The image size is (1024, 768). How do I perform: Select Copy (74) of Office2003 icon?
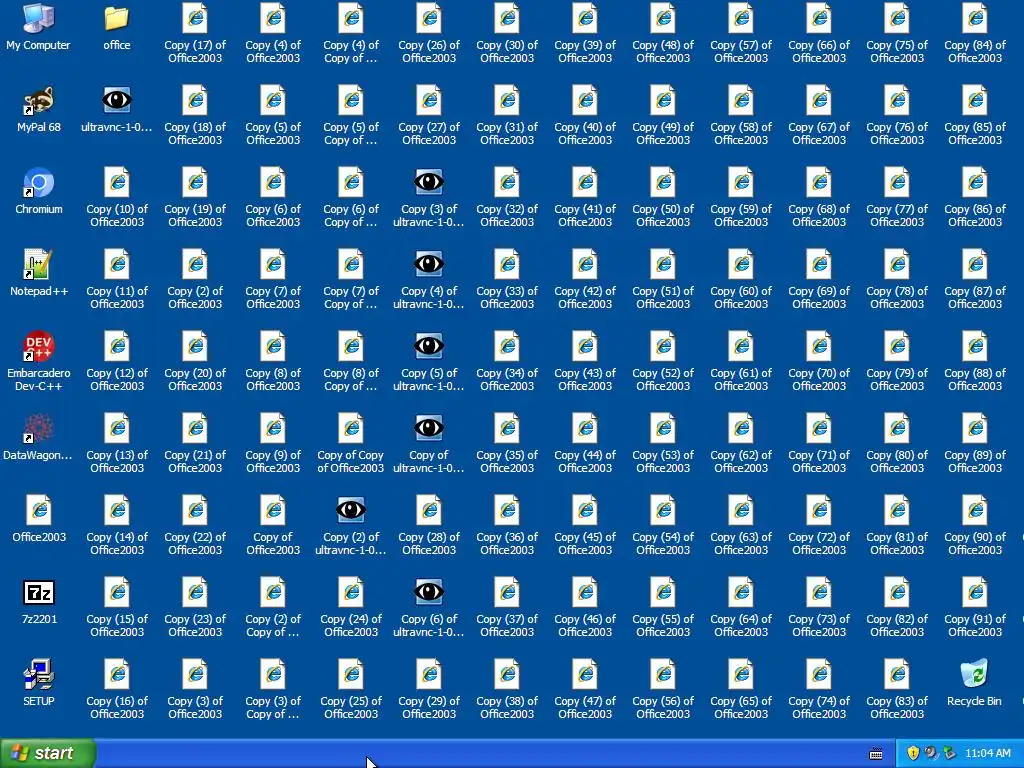click(818, 675)
